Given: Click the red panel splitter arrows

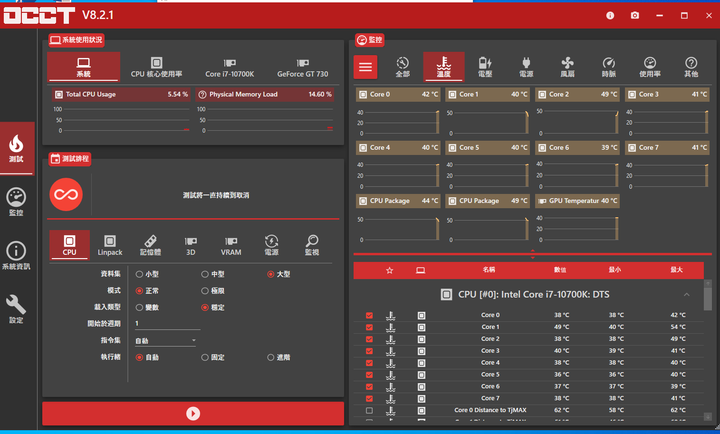Looking at the screenshot, I should tap(533, 254).
